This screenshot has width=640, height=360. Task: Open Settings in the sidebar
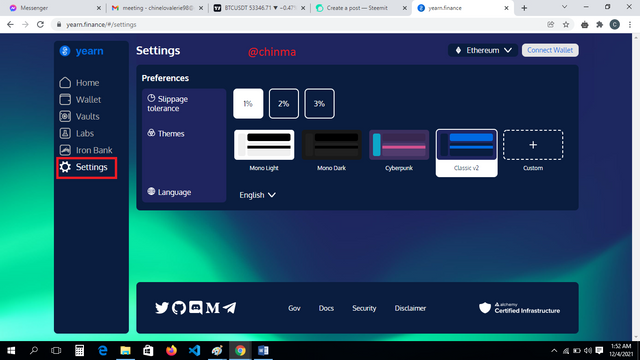[x=84, y=167]
